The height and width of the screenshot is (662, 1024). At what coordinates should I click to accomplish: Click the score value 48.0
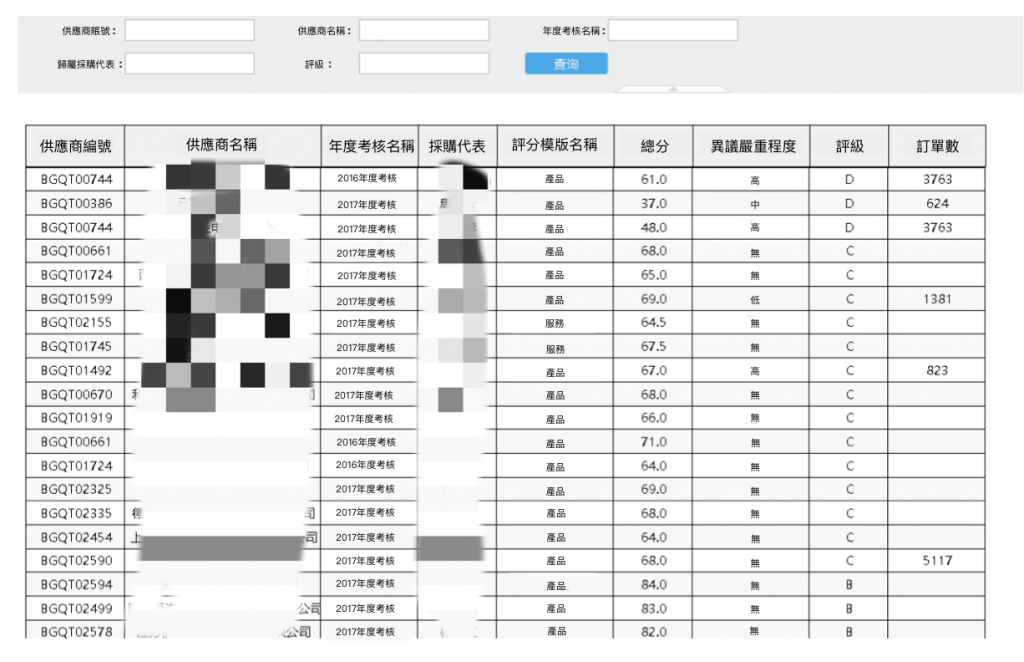click(654, 228)
